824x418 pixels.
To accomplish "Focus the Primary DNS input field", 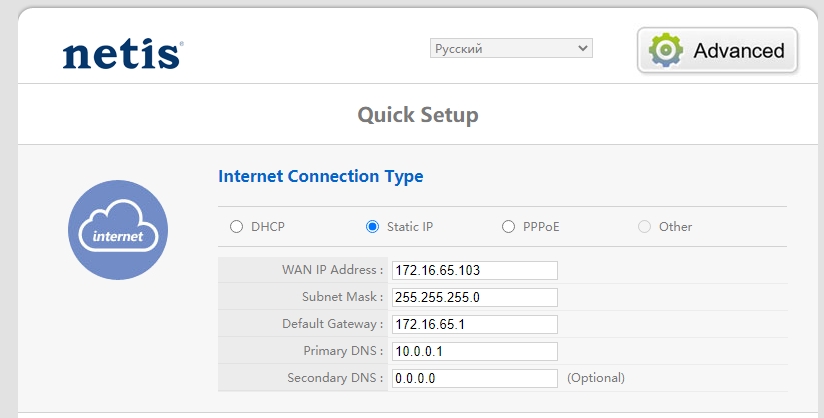I will click(474, 351).
